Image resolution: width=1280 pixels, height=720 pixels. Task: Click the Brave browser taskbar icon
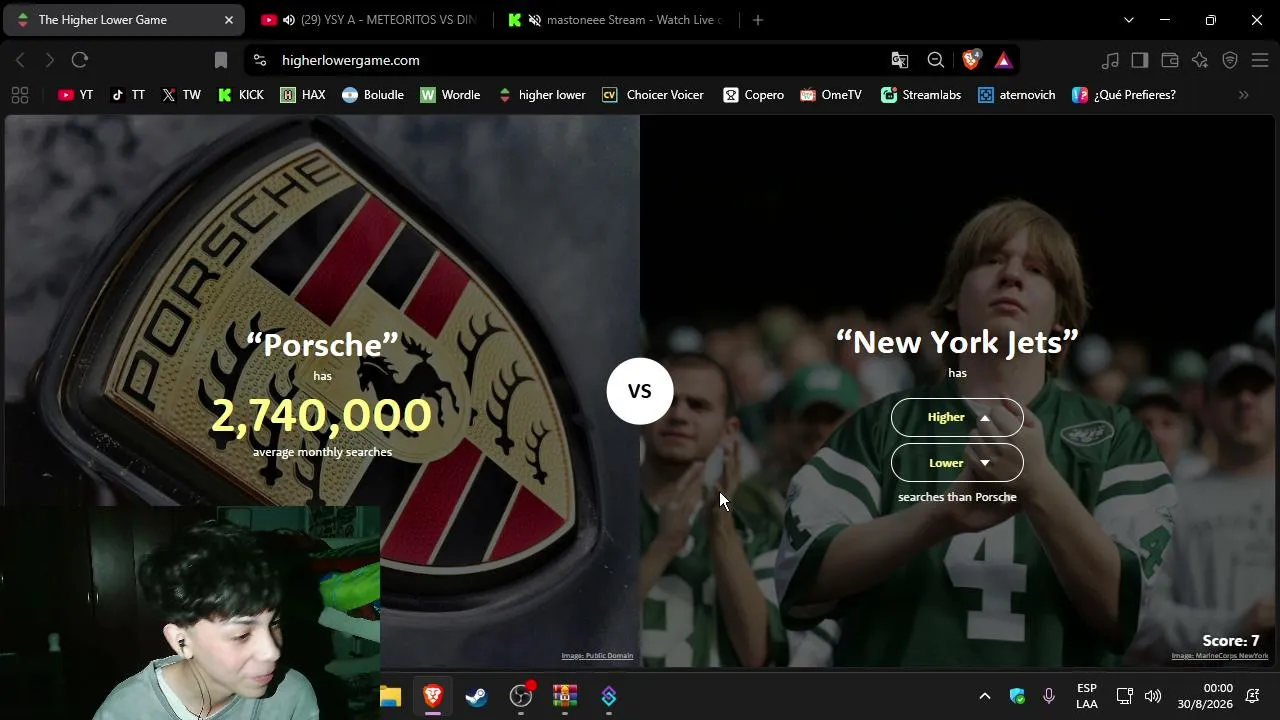click(433, 696)
